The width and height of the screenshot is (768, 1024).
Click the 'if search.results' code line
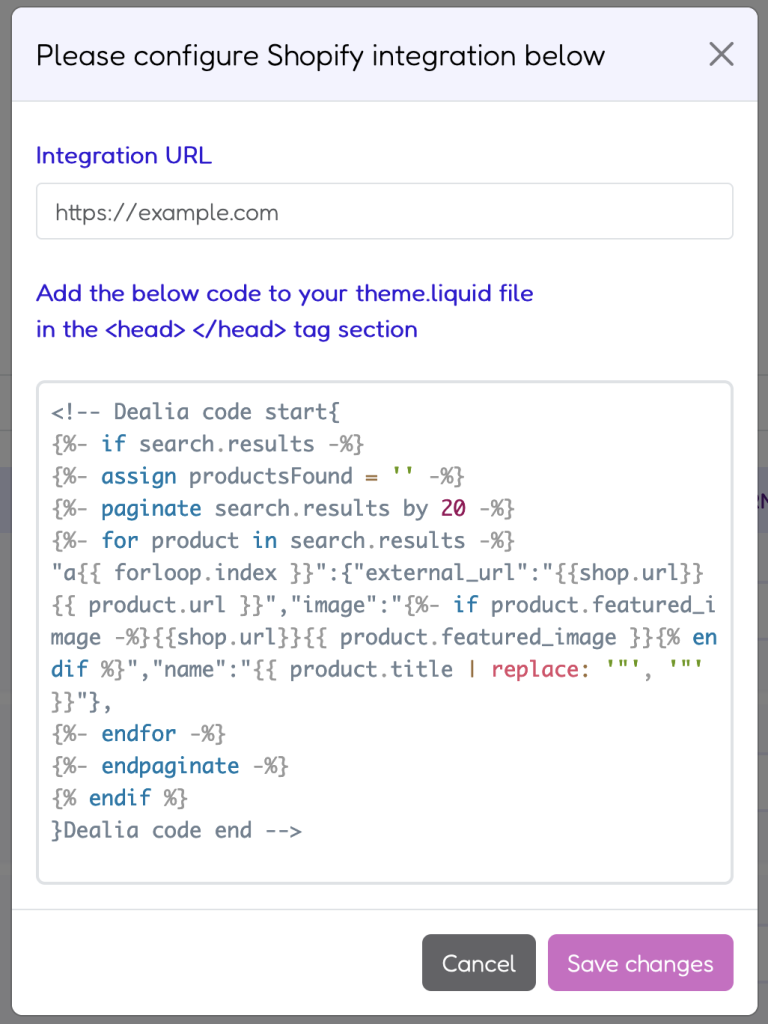pos(207,444)
